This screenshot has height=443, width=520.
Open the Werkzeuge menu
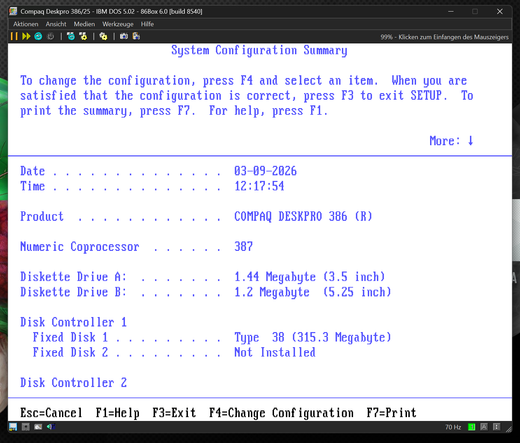[x=118, y=24]
